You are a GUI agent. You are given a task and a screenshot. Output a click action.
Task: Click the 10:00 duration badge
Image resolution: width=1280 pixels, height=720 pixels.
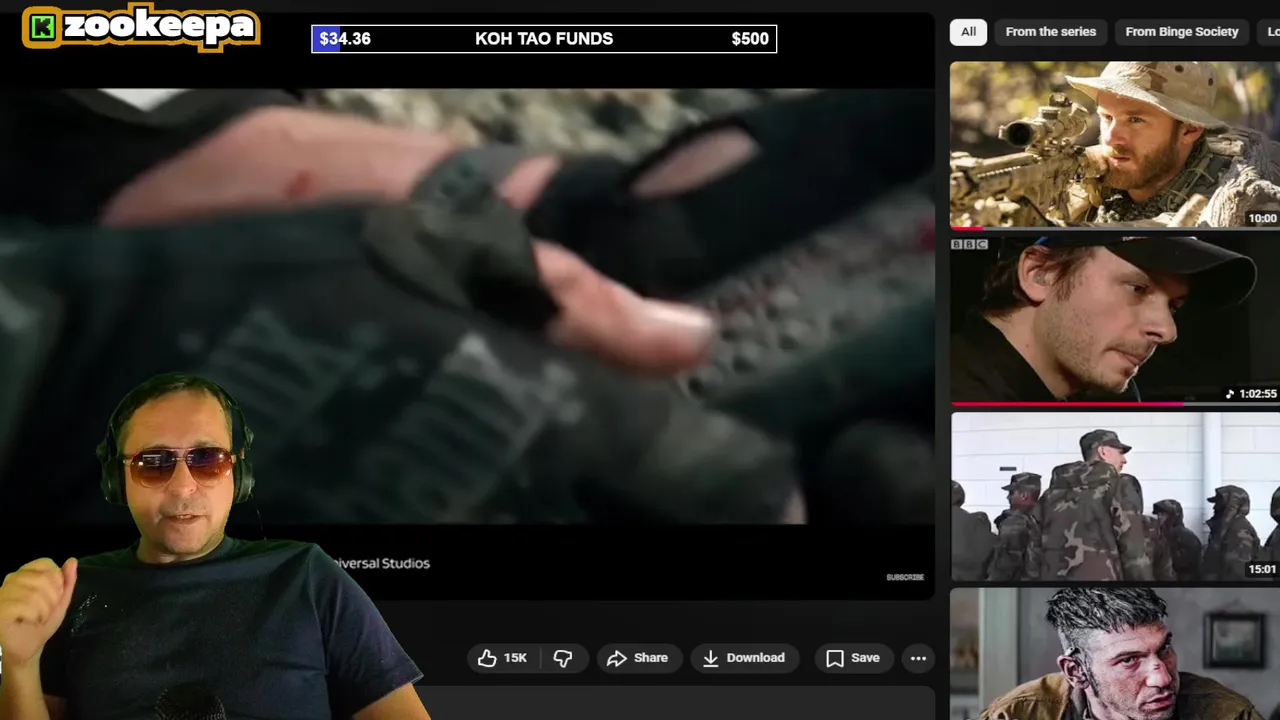click(x=1262, y=218)
